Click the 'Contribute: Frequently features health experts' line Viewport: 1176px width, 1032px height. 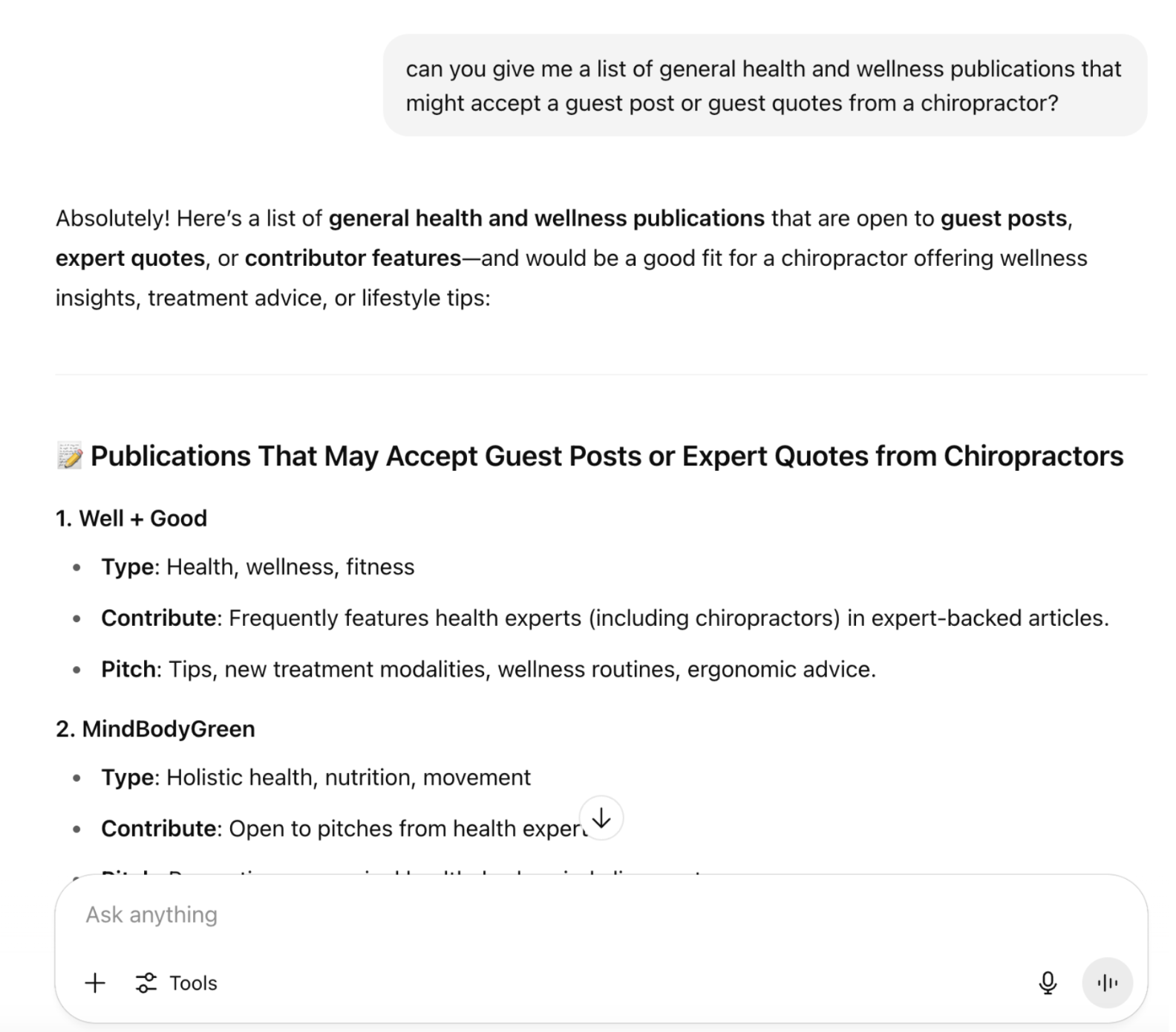coord(604,618)
